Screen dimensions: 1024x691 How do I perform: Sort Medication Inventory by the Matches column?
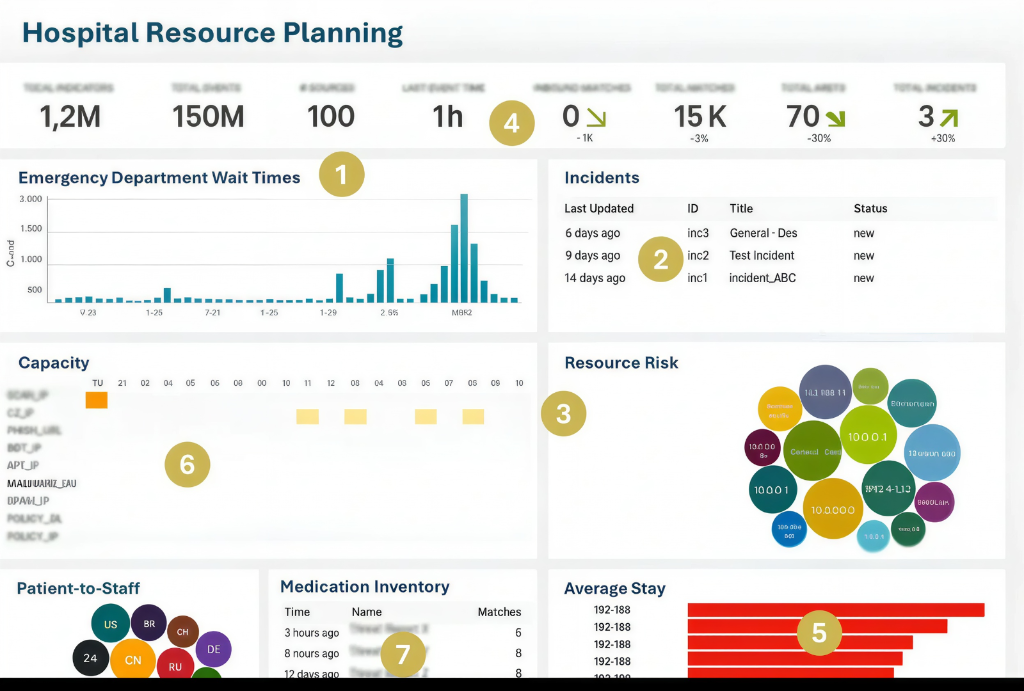pyautogui.click(x=499, y=612)
